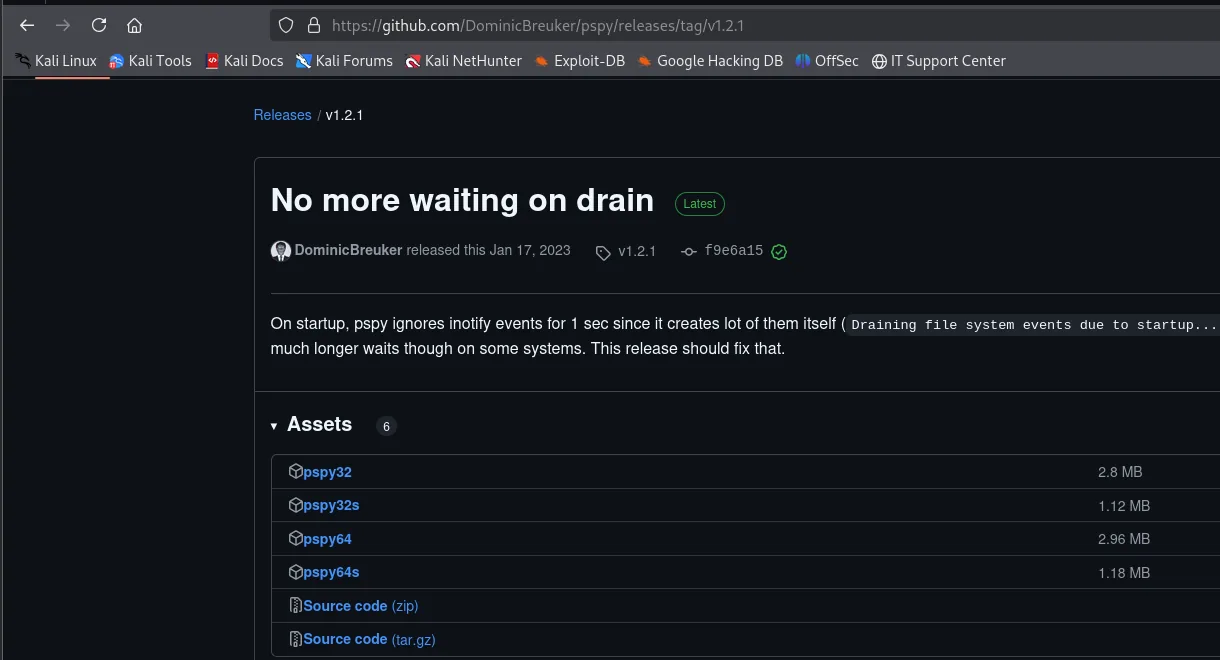The height and width of the screenshot is (660, 1220).
Task: Click the Latest release badge
Action: pos(700,204)
